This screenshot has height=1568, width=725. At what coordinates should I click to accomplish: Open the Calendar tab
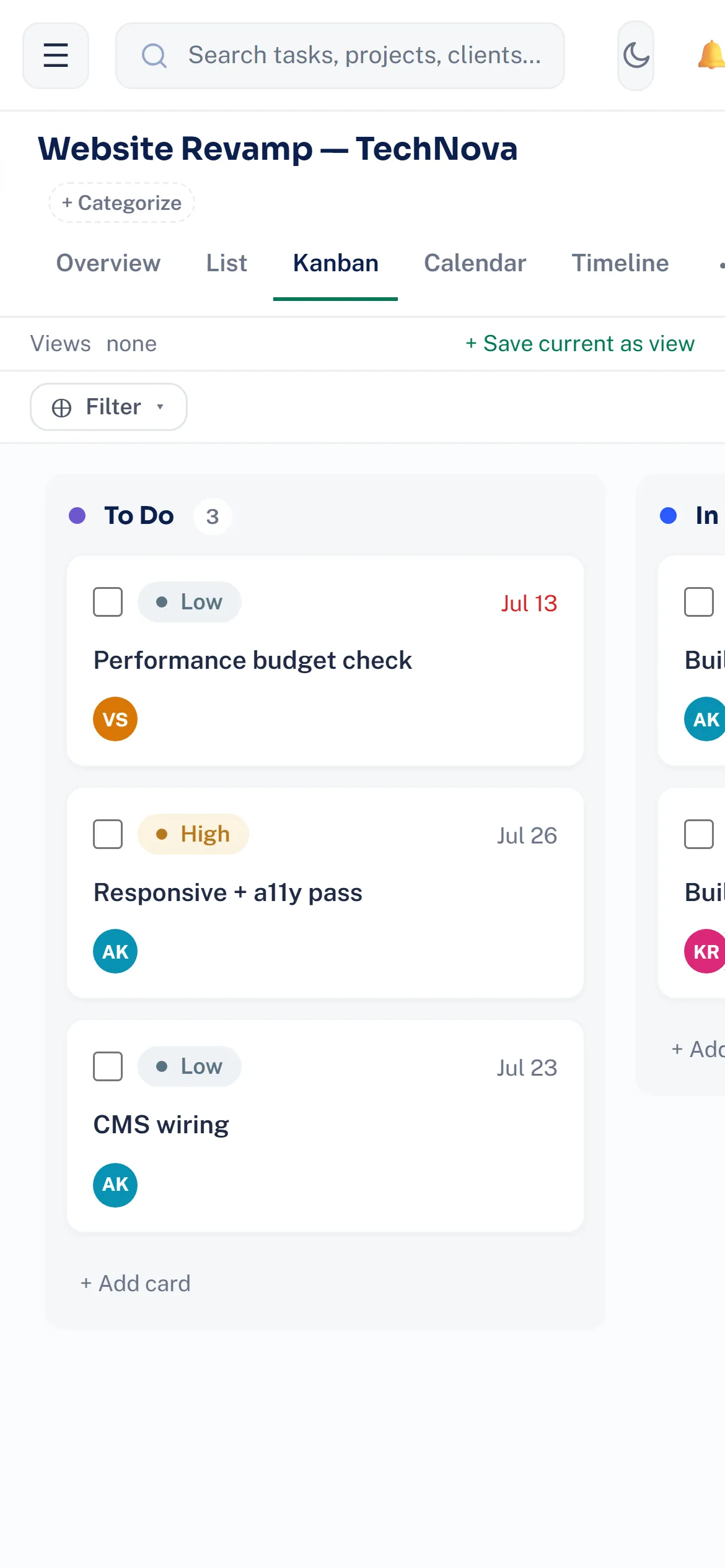click(475, 263)
